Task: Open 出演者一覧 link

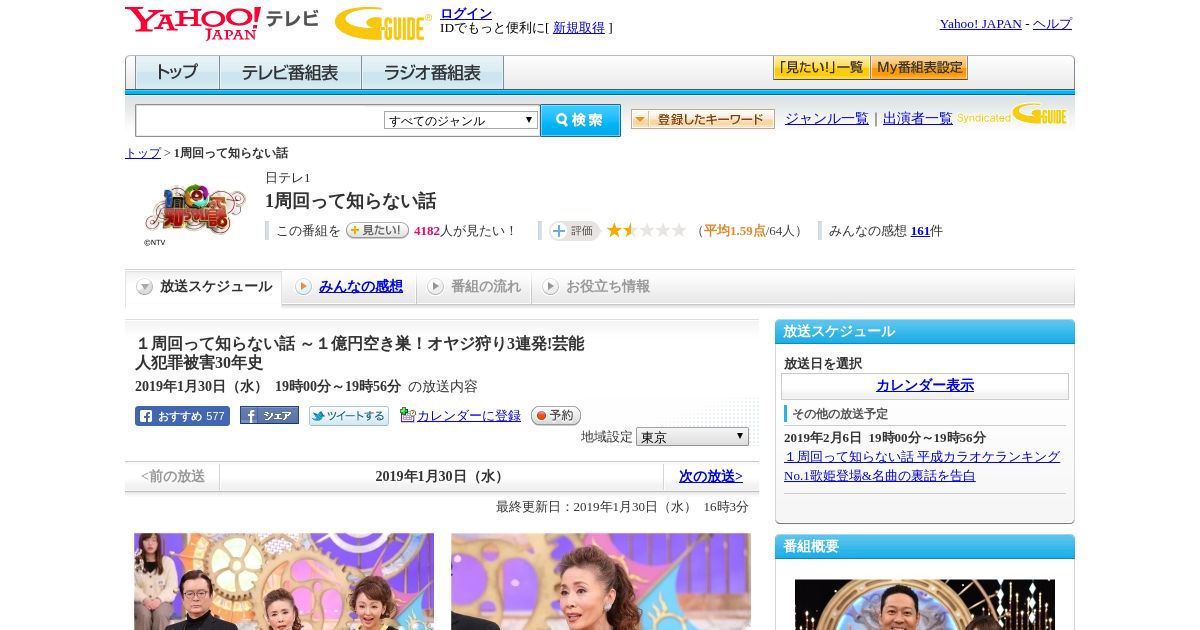Action: pos(918,119)
